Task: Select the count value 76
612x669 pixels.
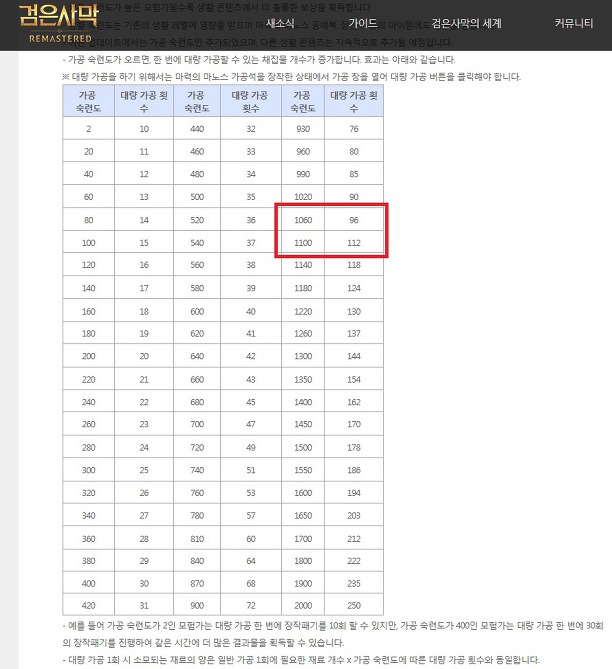Action: pyautogui.click(x=354, y=129)
